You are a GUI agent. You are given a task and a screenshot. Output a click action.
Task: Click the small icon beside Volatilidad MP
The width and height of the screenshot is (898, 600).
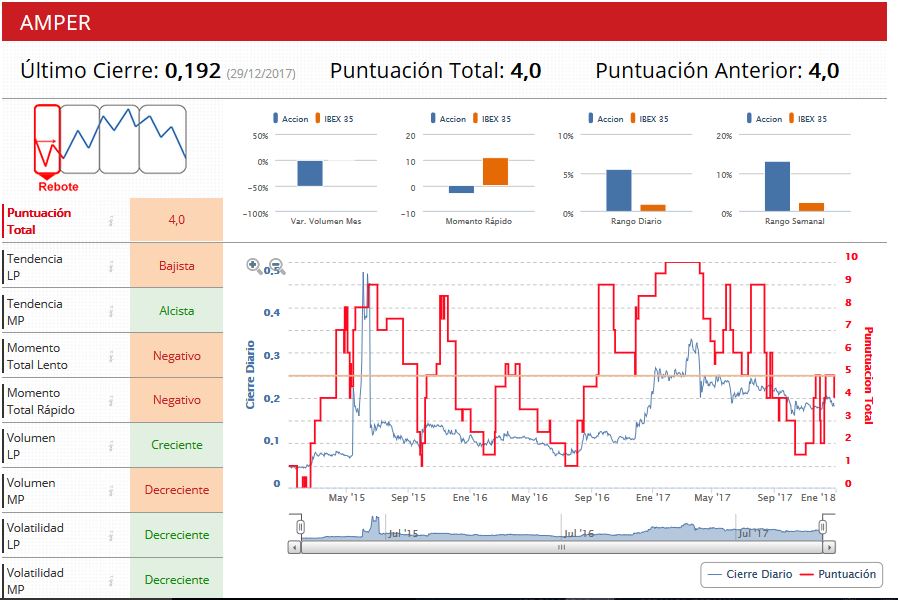[111, 581]
